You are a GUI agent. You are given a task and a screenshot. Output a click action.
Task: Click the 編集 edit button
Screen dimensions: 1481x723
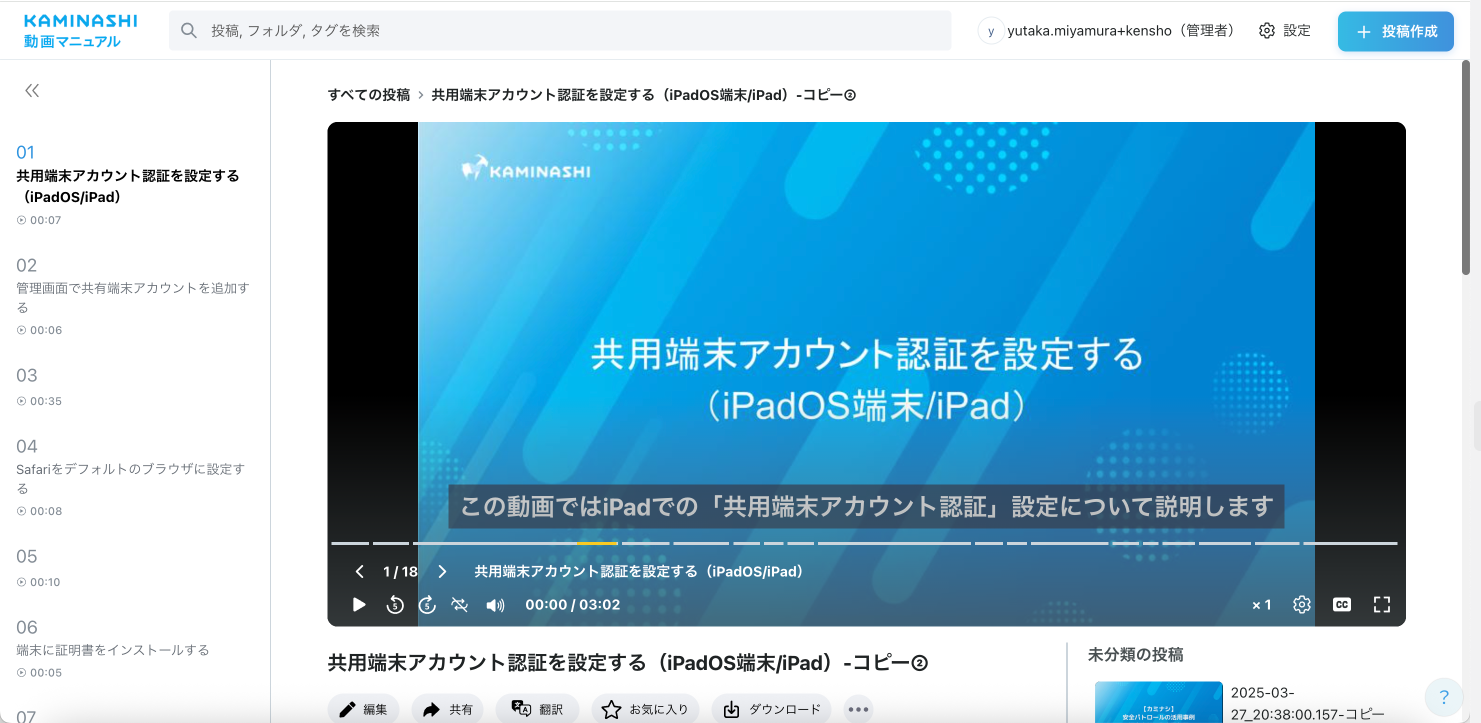point(364,709)
